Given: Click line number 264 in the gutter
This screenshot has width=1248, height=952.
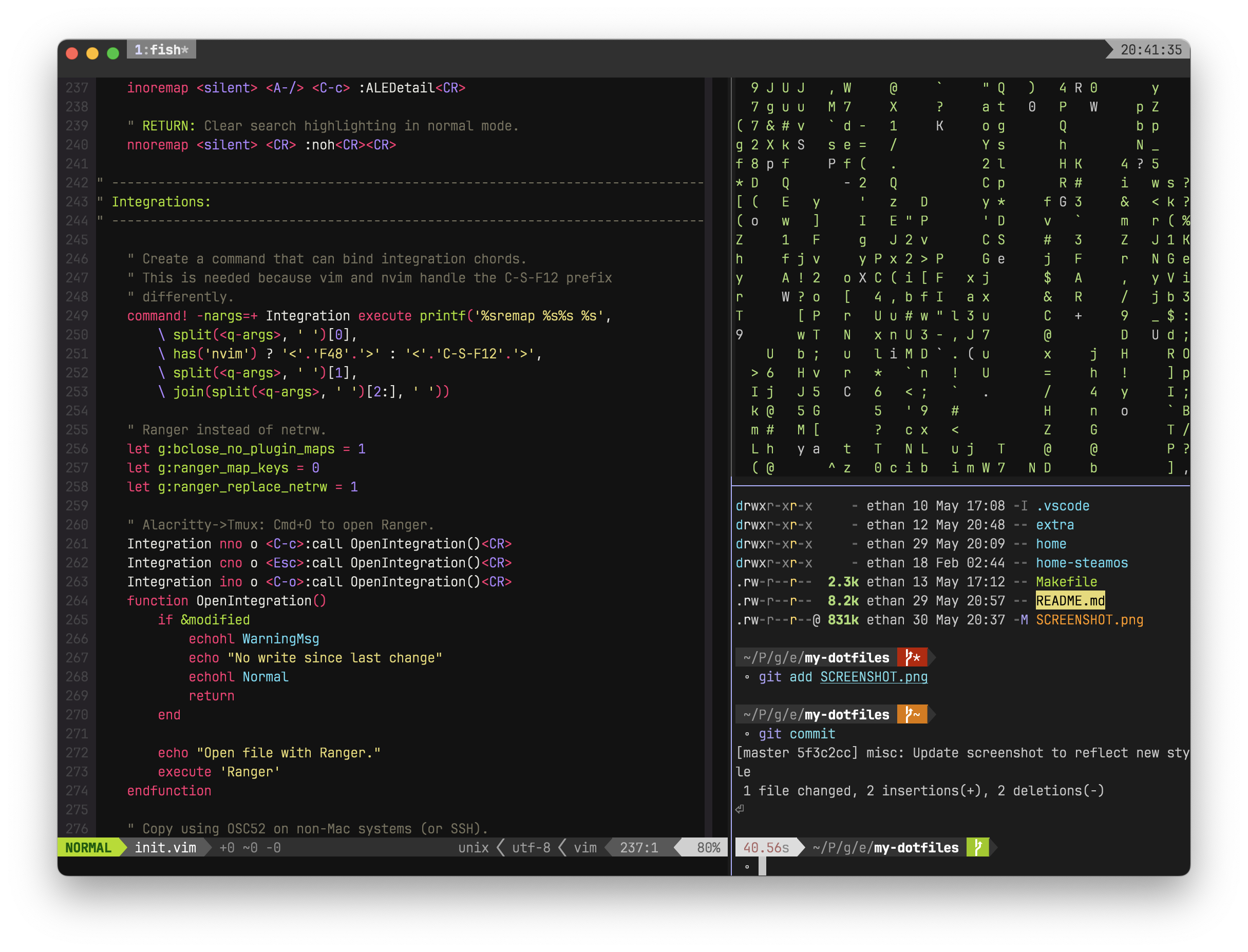Looking at the screenshot, I should [x=77, y=601].
